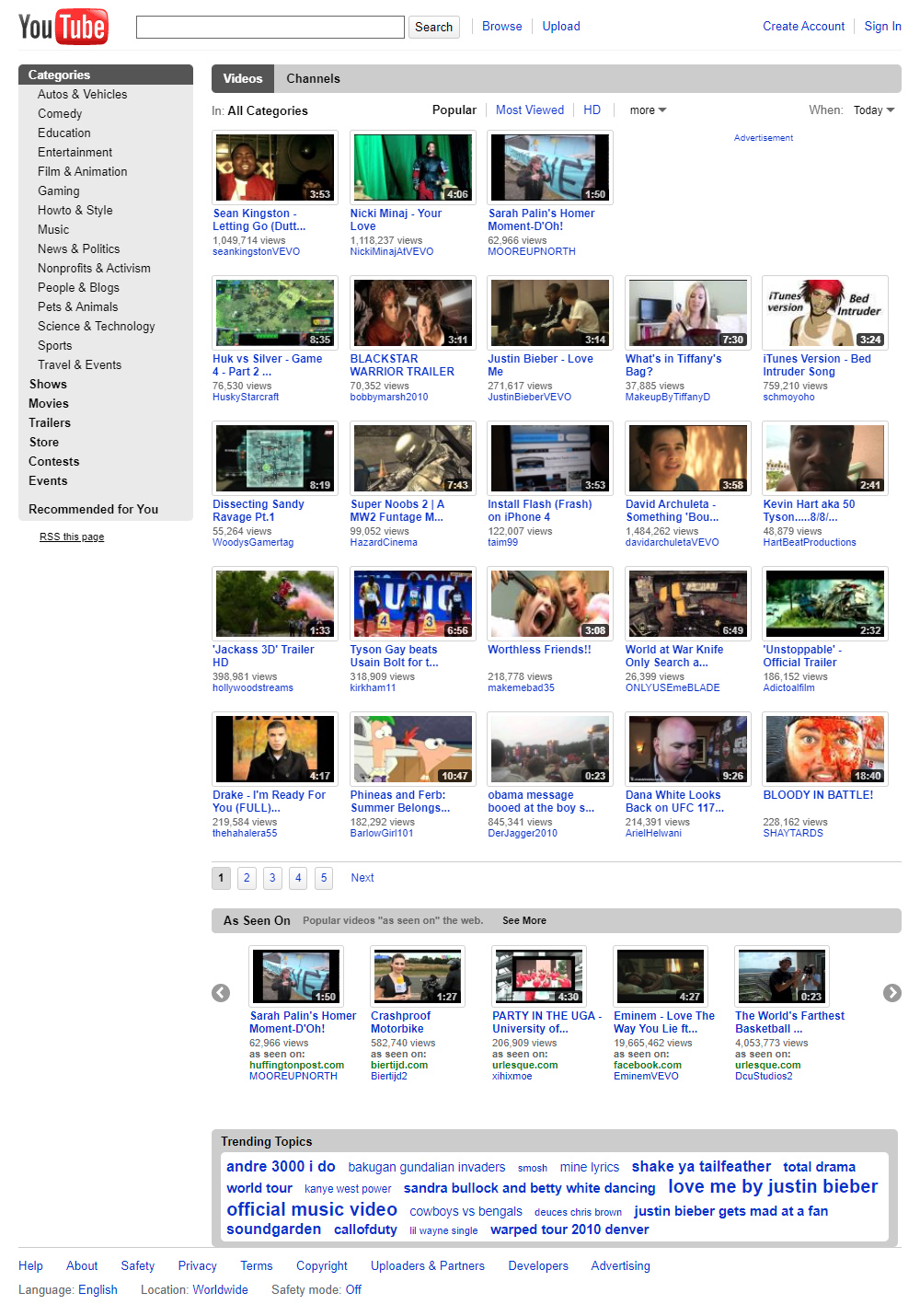Open Gaming category
The width and height of the screenshot is (920, 1316).
(59, 191)
